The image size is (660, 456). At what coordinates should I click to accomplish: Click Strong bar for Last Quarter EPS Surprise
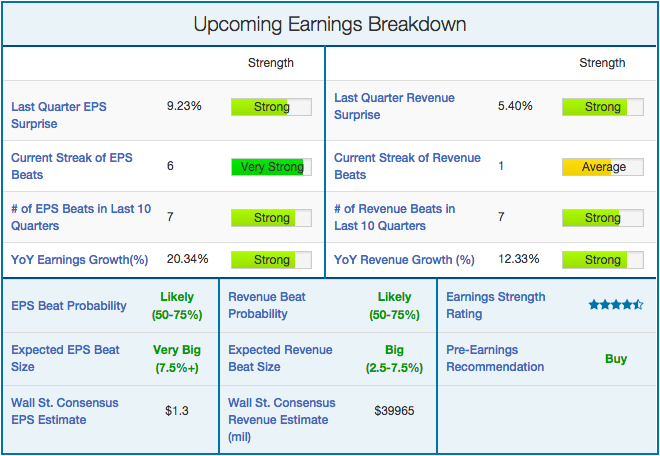(x=271, y=107)
